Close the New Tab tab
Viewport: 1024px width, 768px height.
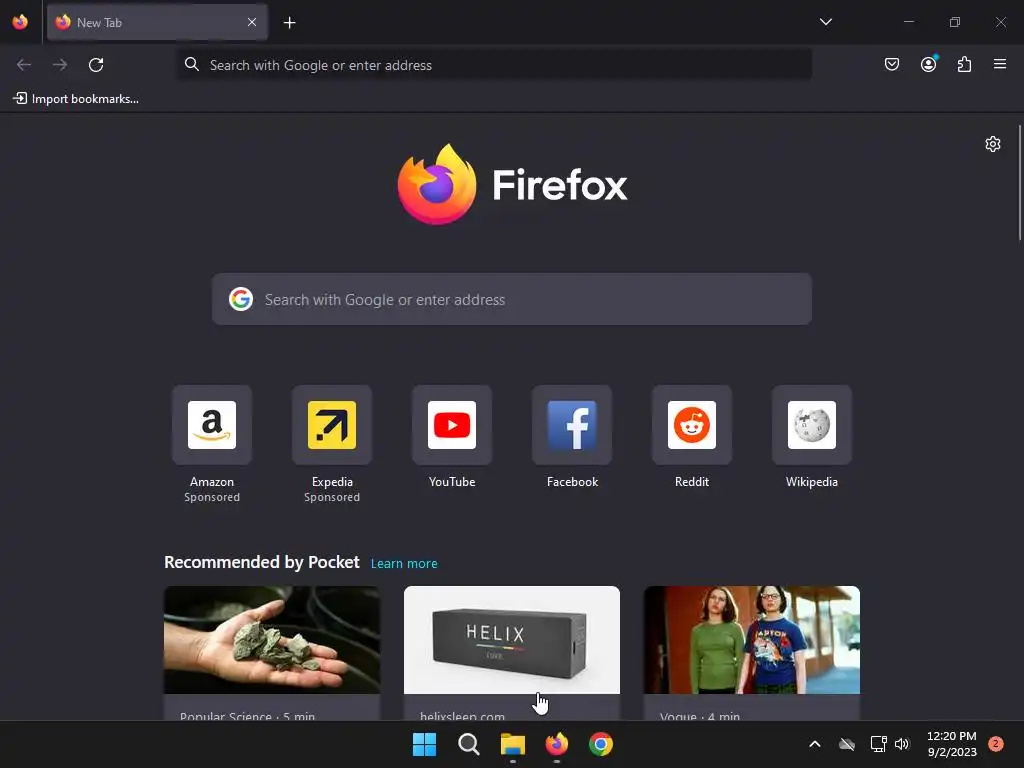(x=252, y=22)
